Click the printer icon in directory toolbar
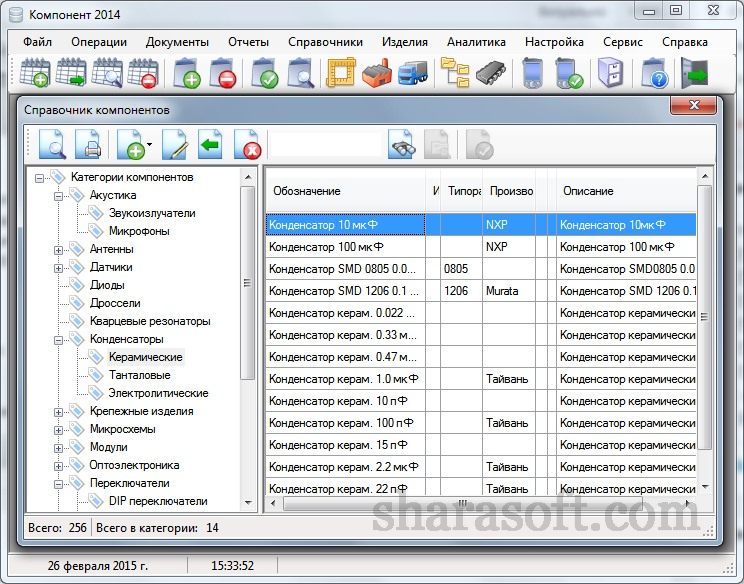The height and width of the screenshot is (584, 744). (x=88, y=144)
